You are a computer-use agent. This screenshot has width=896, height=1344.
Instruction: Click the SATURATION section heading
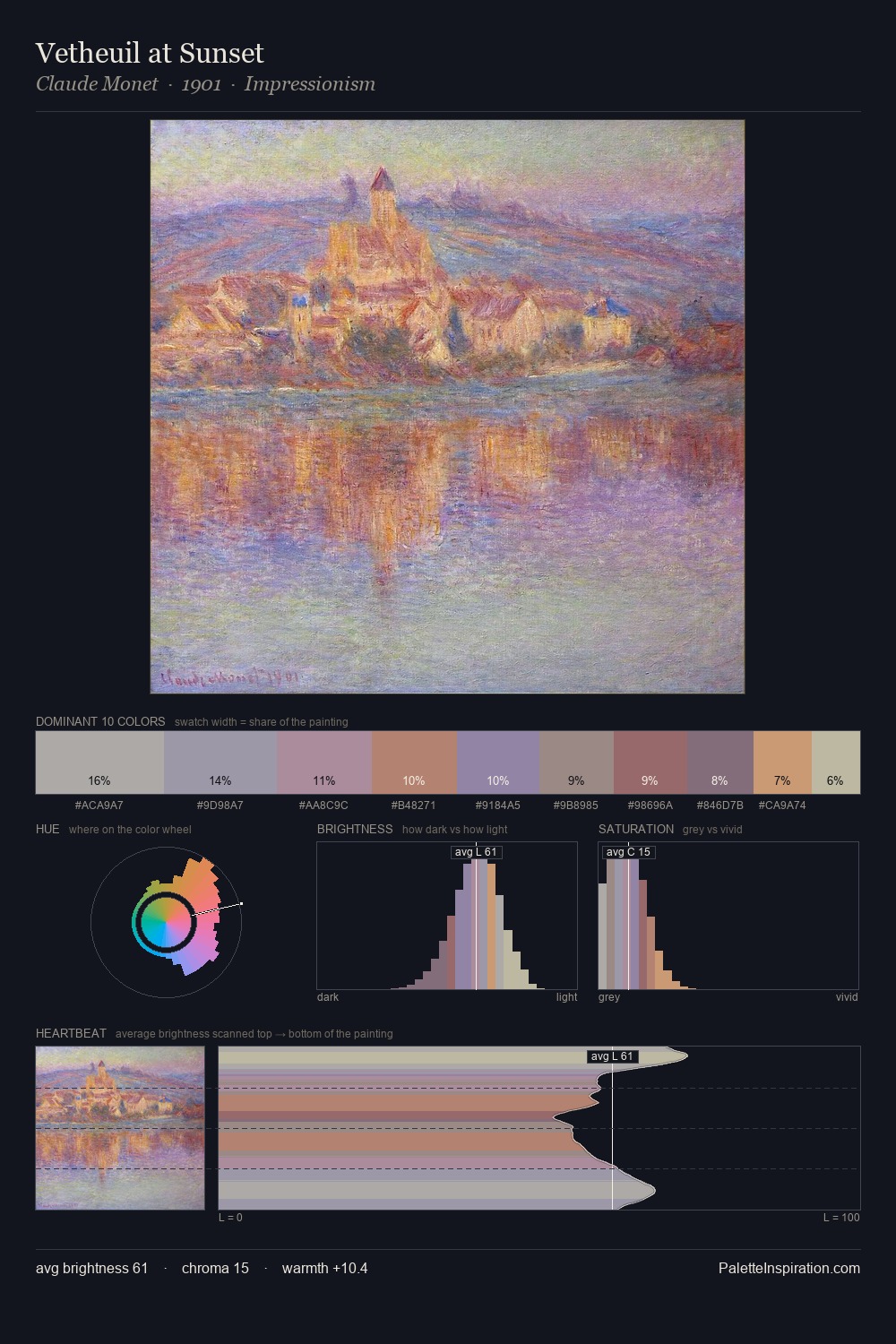(636, 830)
